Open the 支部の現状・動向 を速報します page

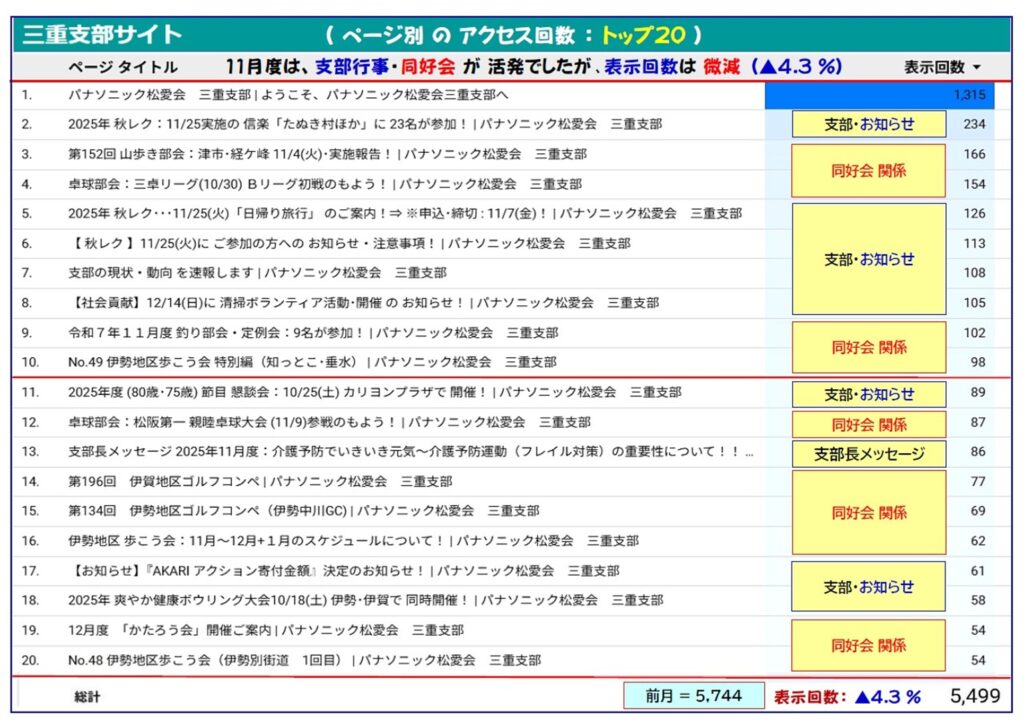point(257,272)
